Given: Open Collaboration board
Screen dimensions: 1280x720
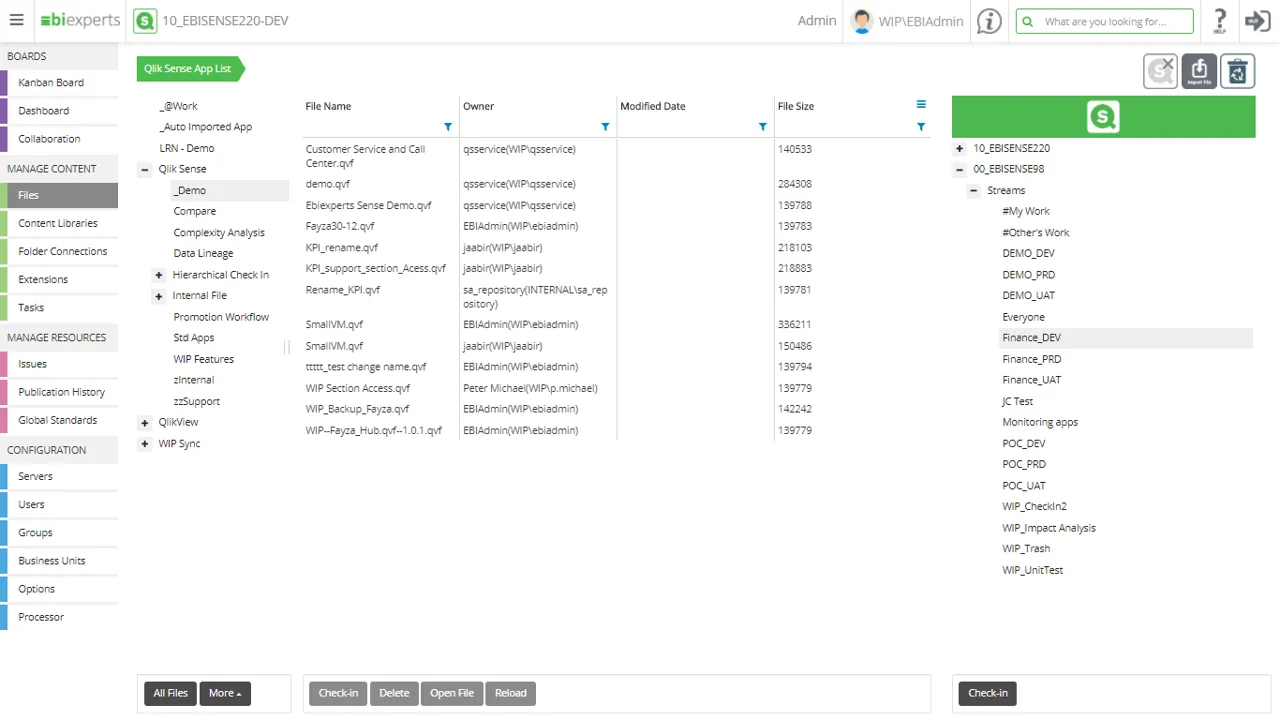Looking at the screenshot, I should tap(59, 139).
